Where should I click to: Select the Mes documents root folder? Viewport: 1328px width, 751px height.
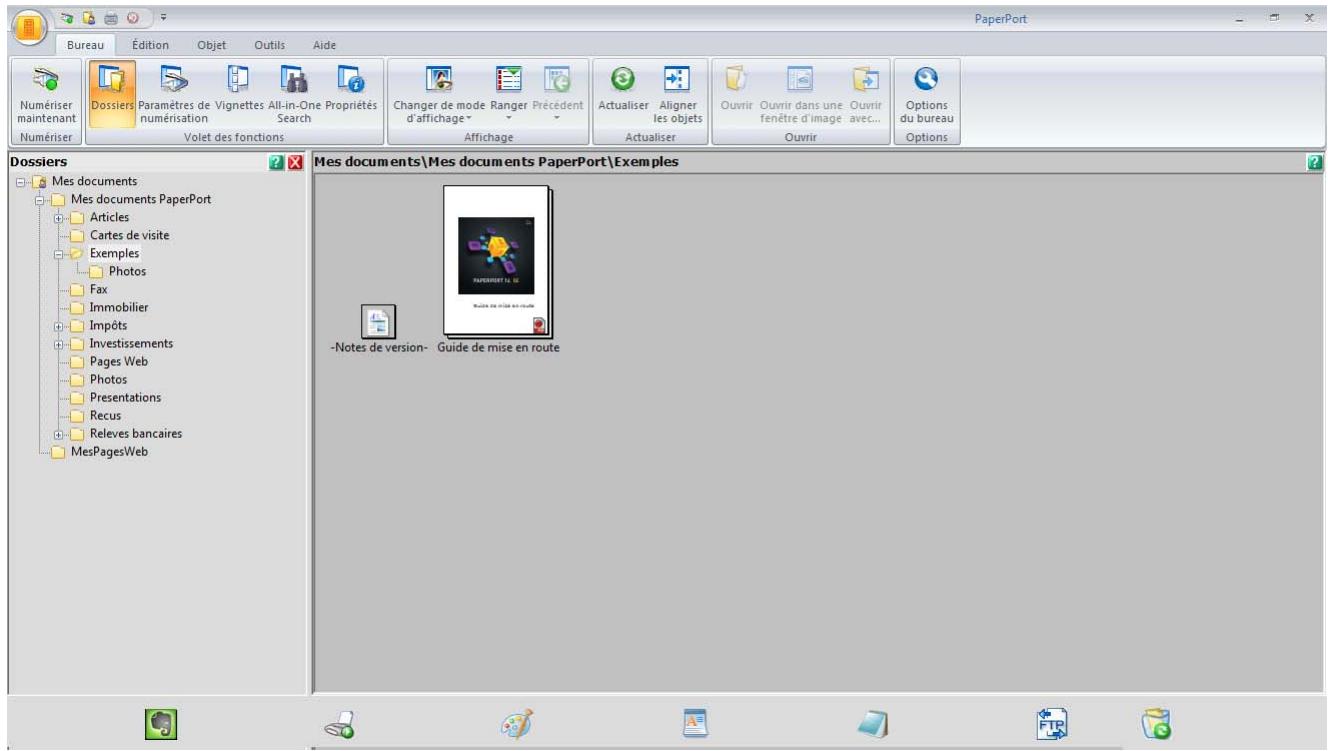[94, 181]
